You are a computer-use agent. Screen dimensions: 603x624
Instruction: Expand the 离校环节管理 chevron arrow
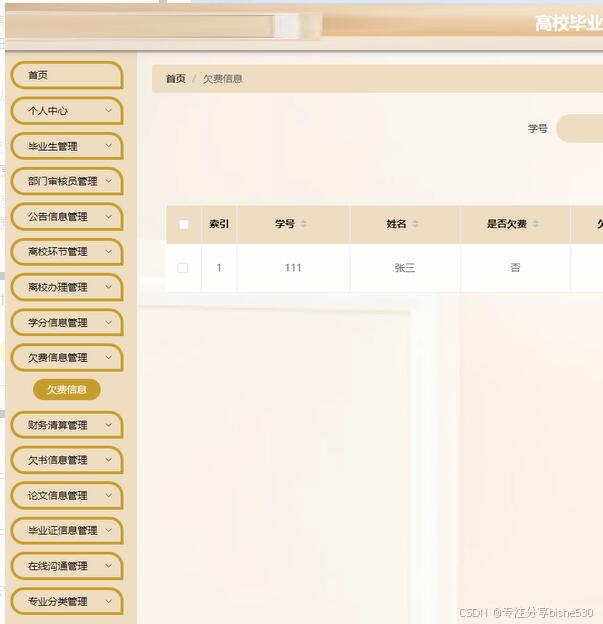pos(108,252)
